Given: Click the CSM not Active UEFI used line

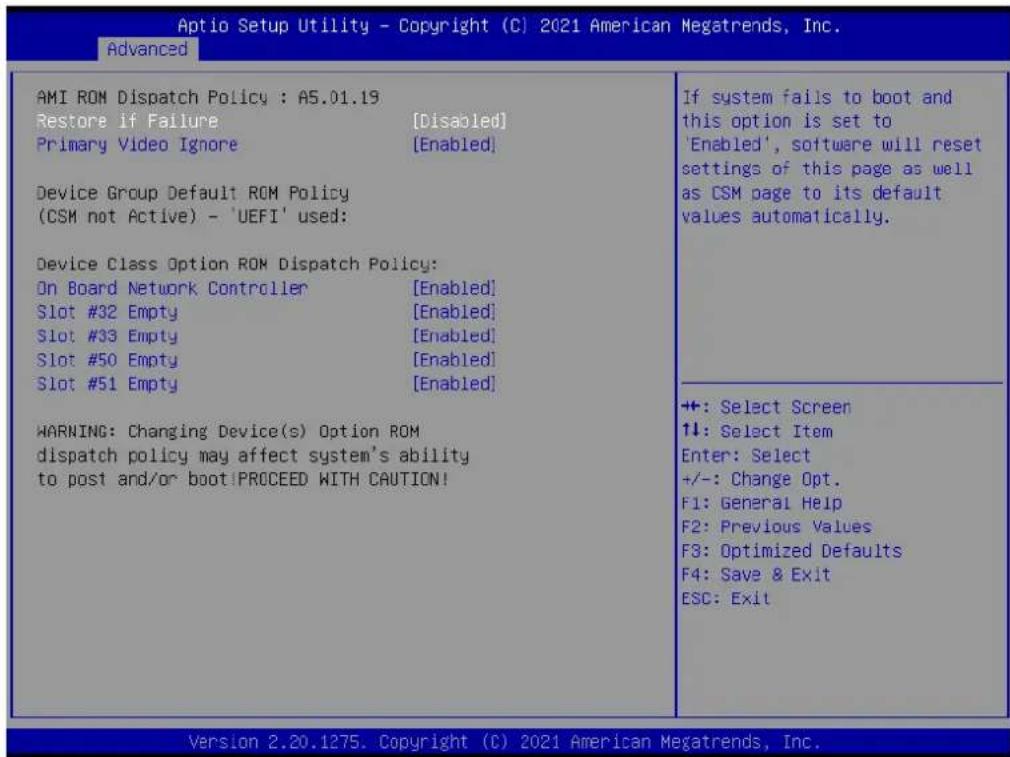Looking at the screenshot, I should 192,216.
